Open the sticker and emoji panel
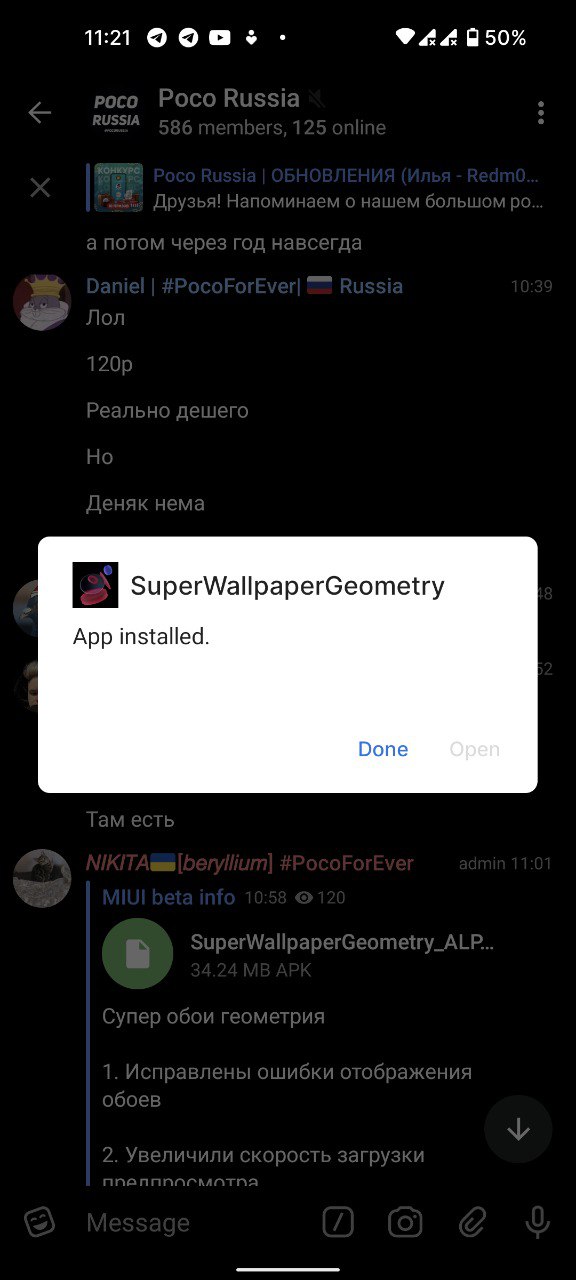This screenshot has width=576, height=1280. (x=39, y=1222)
